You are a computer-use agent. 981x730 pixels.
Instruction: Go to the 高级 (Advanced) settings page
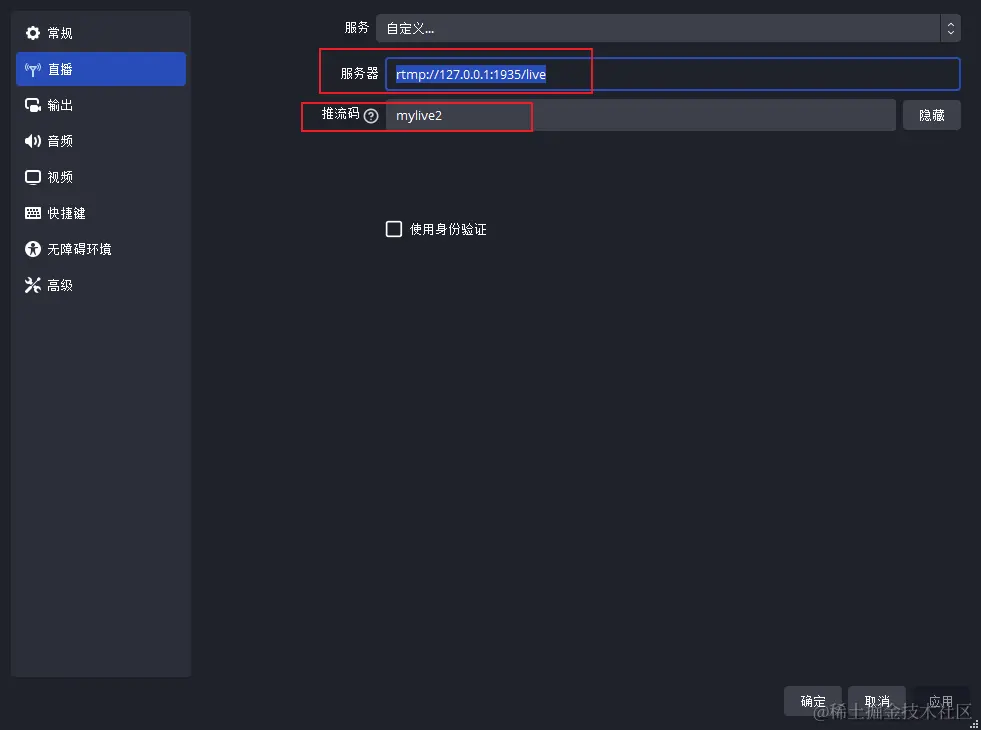tap(101, 285)
